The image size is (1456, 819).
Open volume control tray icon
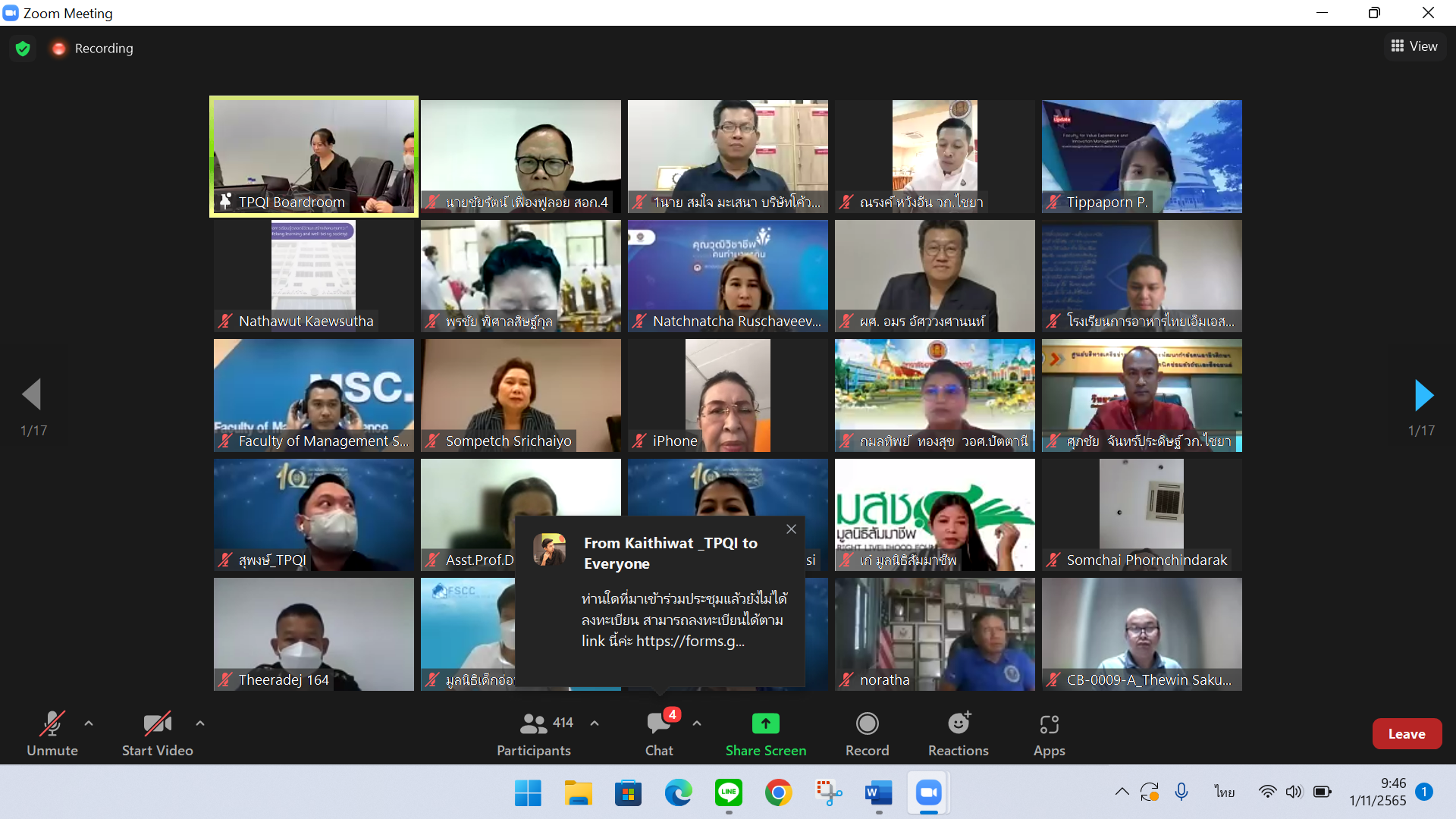pos(1294,792)
